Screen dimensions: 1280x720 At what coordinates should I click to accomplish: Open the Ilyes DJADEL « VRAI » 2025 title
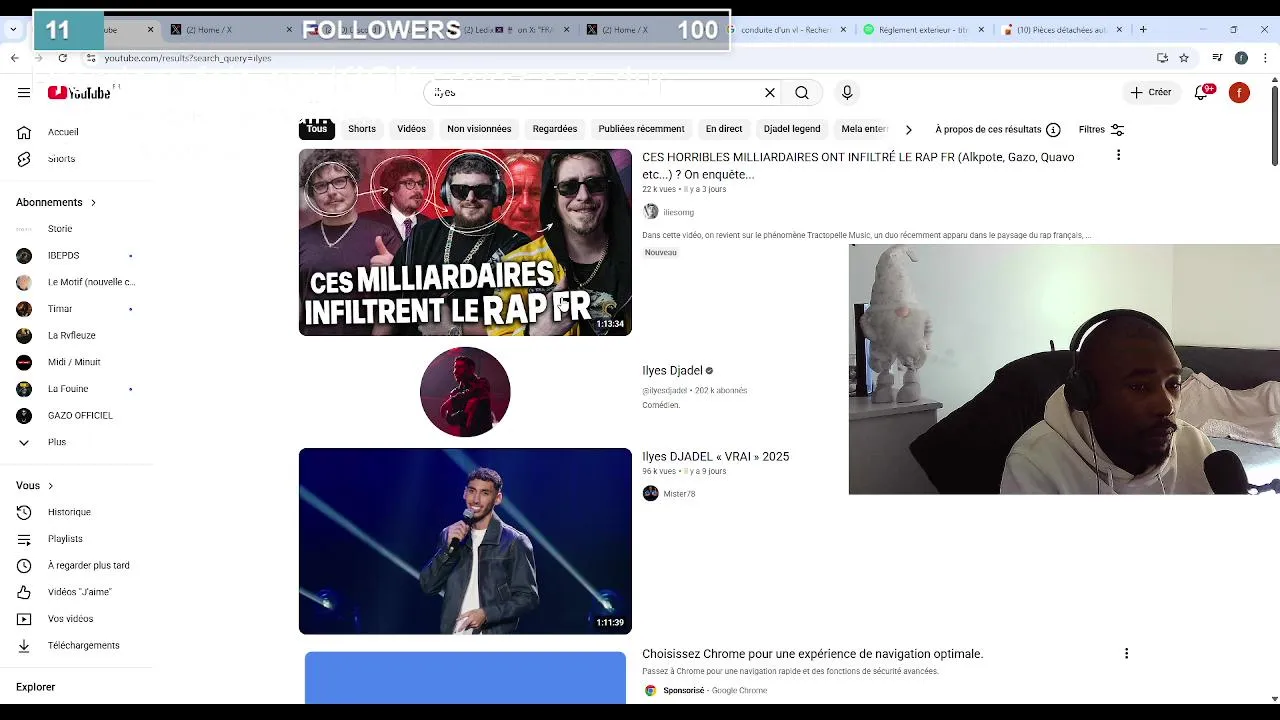pyautogui.click(x=716, y=457)
